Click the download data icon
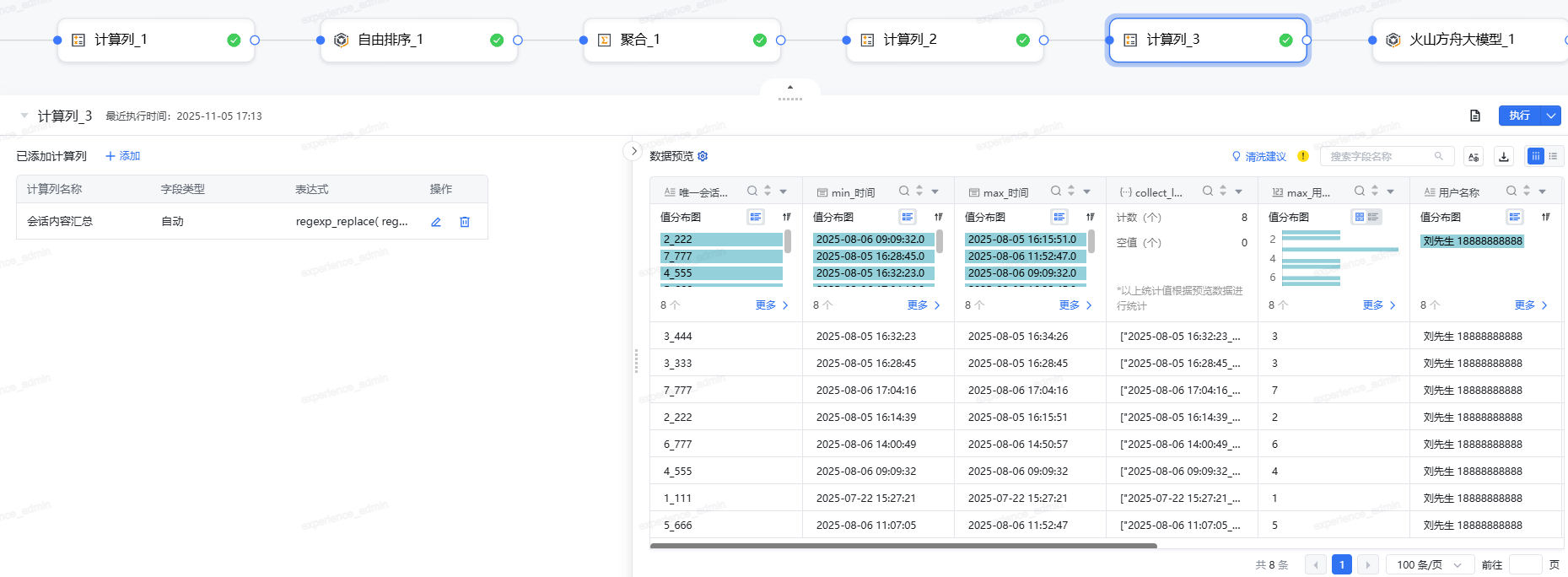This screenshot has height=577, width=1568. pos(1504,156)
